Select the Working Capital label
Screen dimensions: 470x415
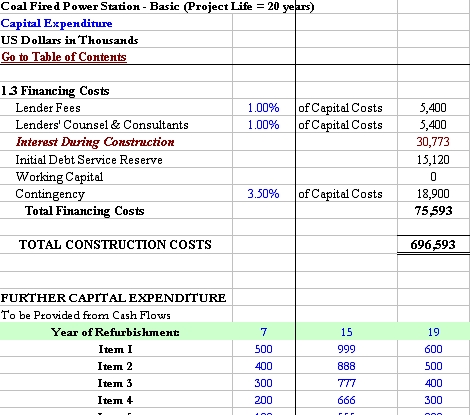59,177
